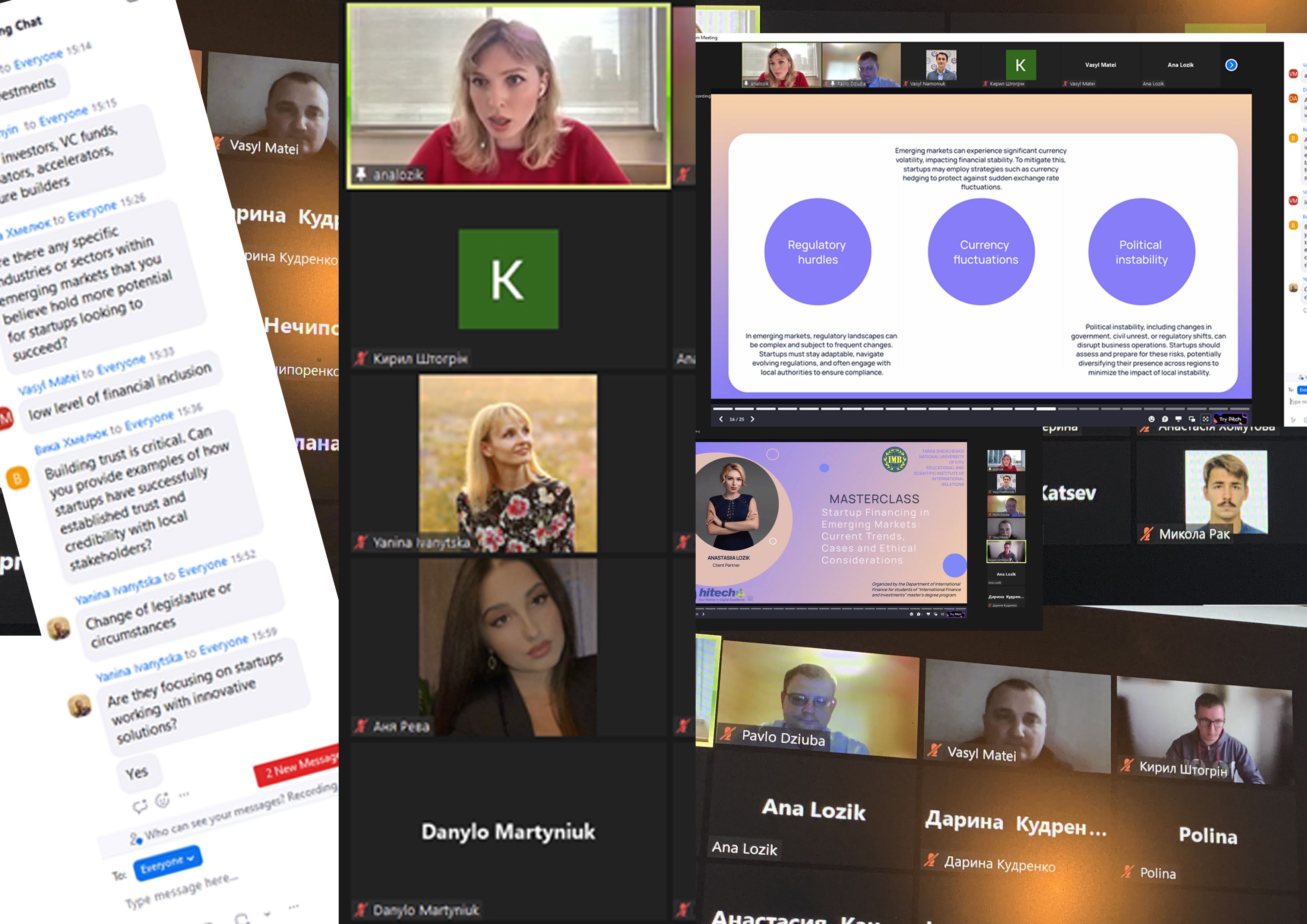Click the Currency fluctuations circle on slide

click(x=981, y=251)
